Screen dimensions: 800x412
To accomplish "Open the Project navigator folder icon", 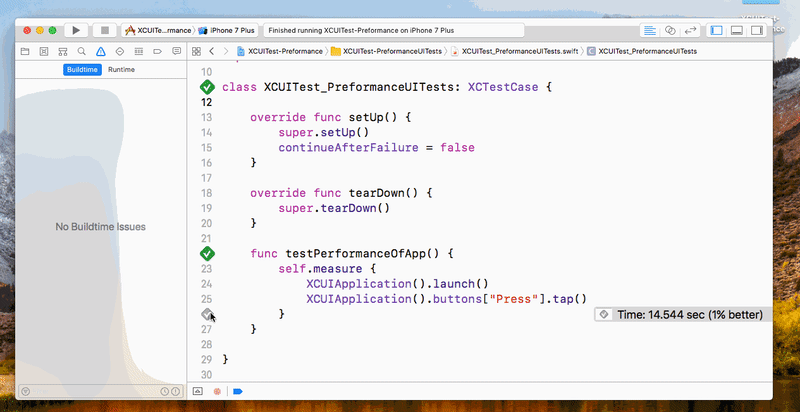I will (x=24, y=51).
